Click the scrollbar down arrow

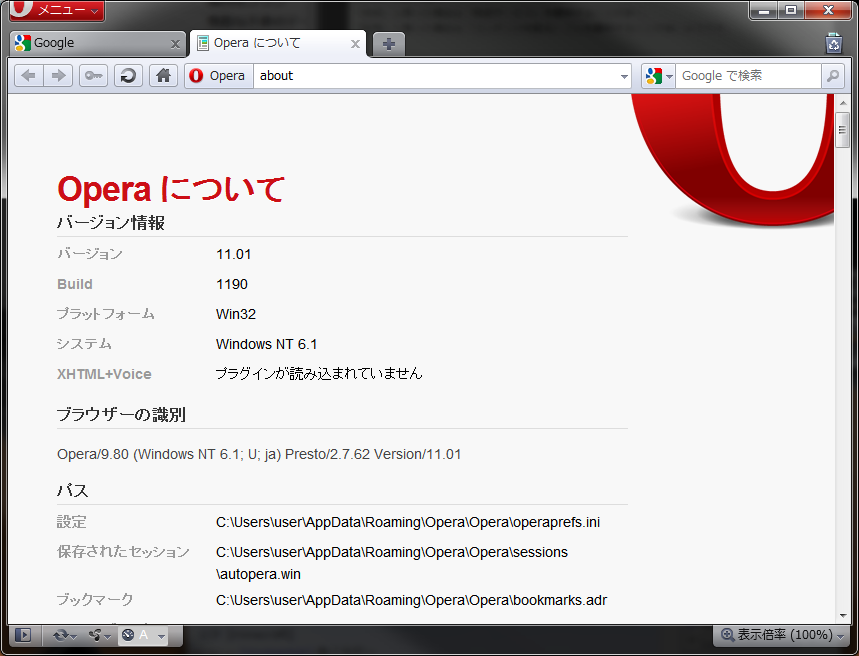[x=843, y=615]
